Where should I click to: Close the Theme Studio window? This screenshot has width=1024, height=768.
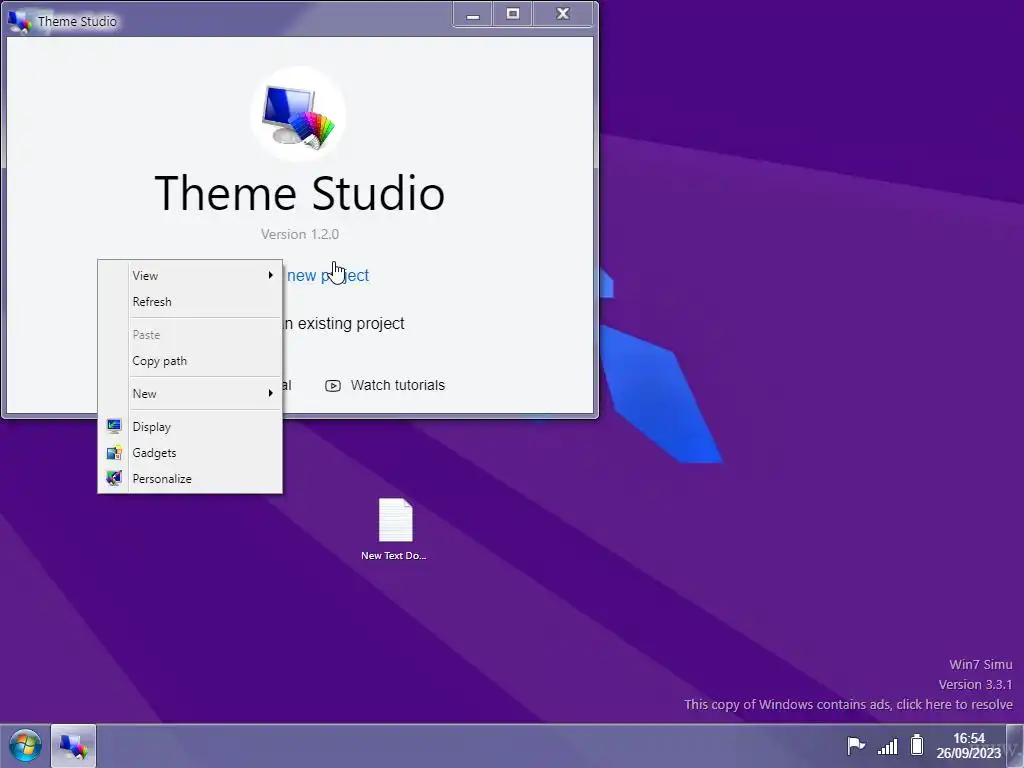[563, 14]
